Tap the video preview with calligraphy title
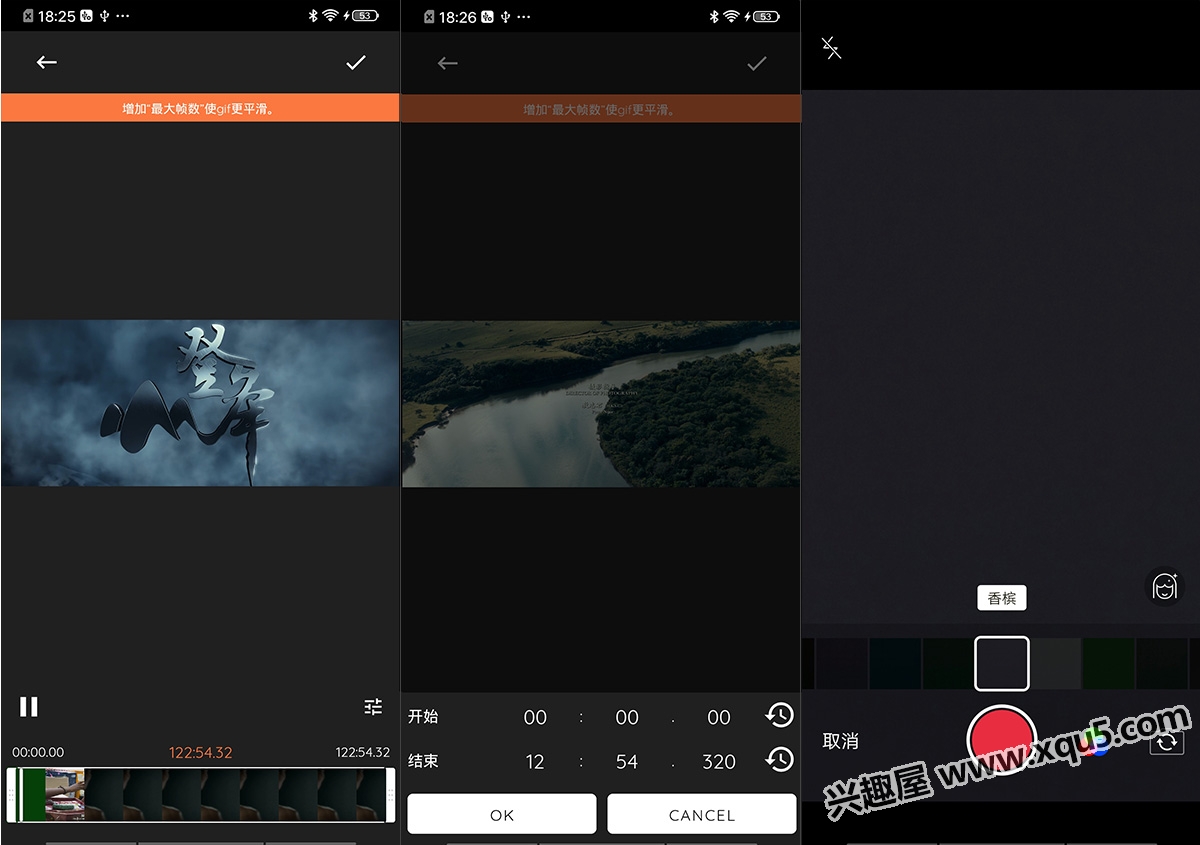Image resolution: width=1200 pixels, height=845 pixels. pyautogui.click(x=200, y=403)
